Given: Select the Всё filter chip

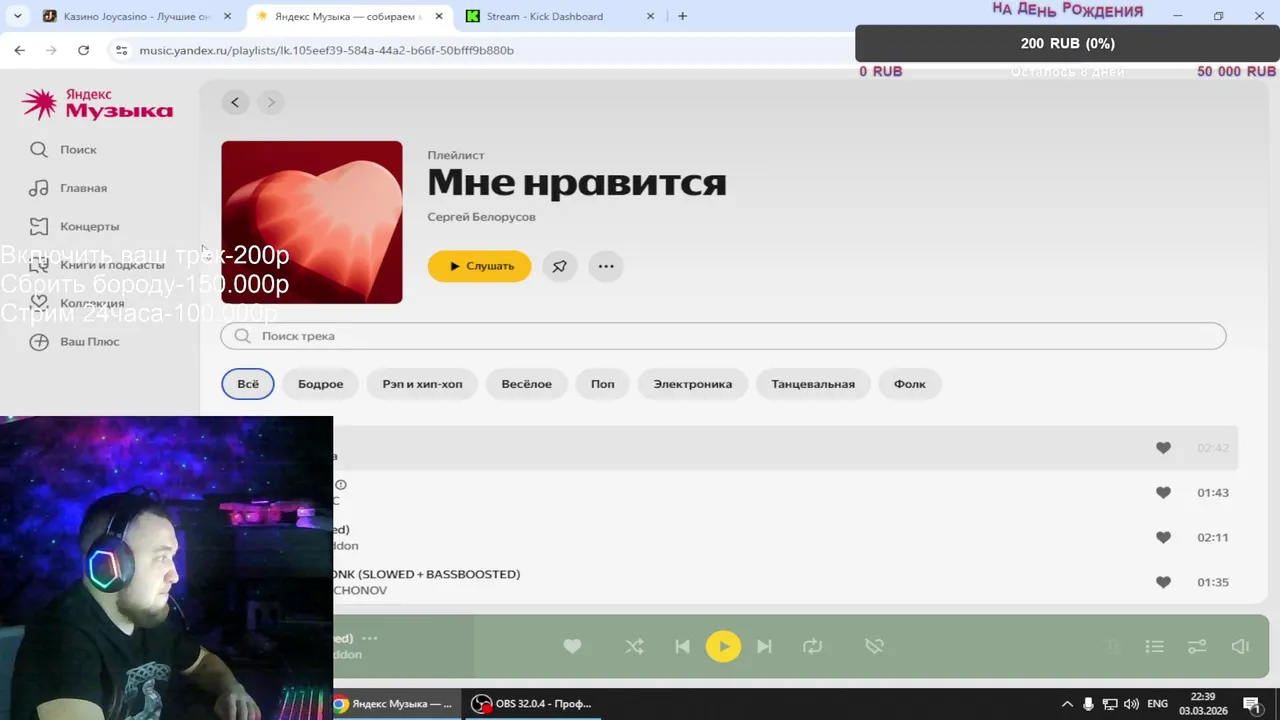Looking at the screenshot, I should click(x=248, y=384).
